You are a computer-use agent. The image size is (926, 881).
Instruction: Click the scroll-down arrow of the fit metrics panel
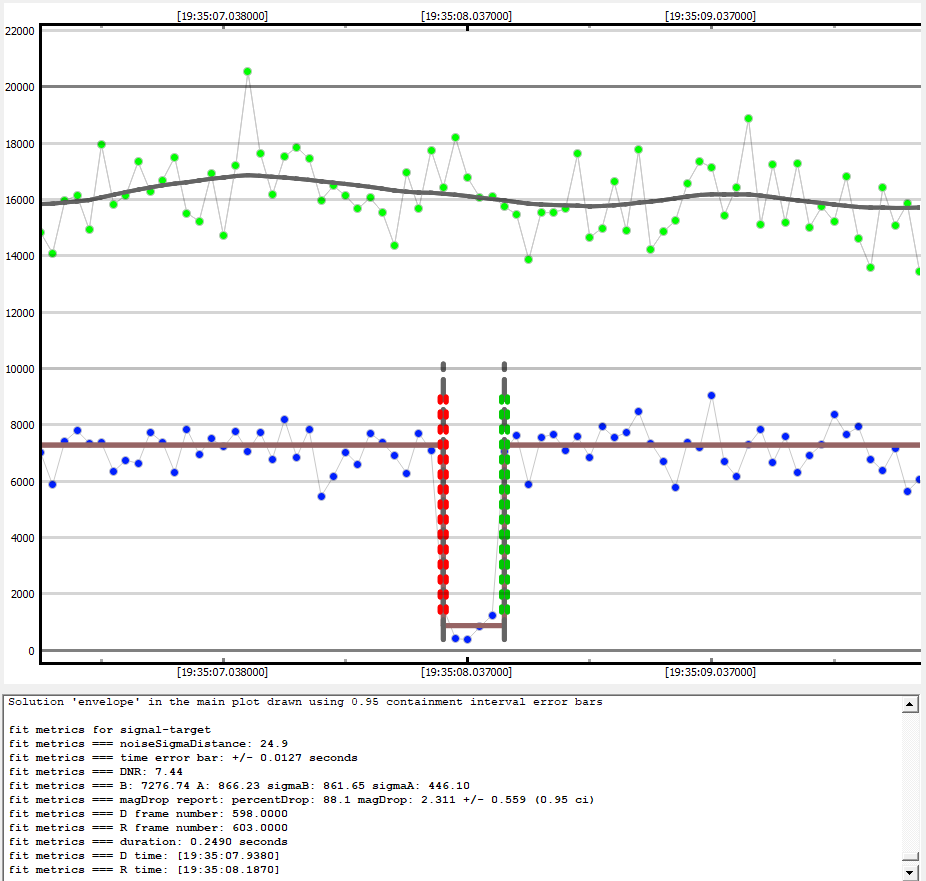point(910,872)
